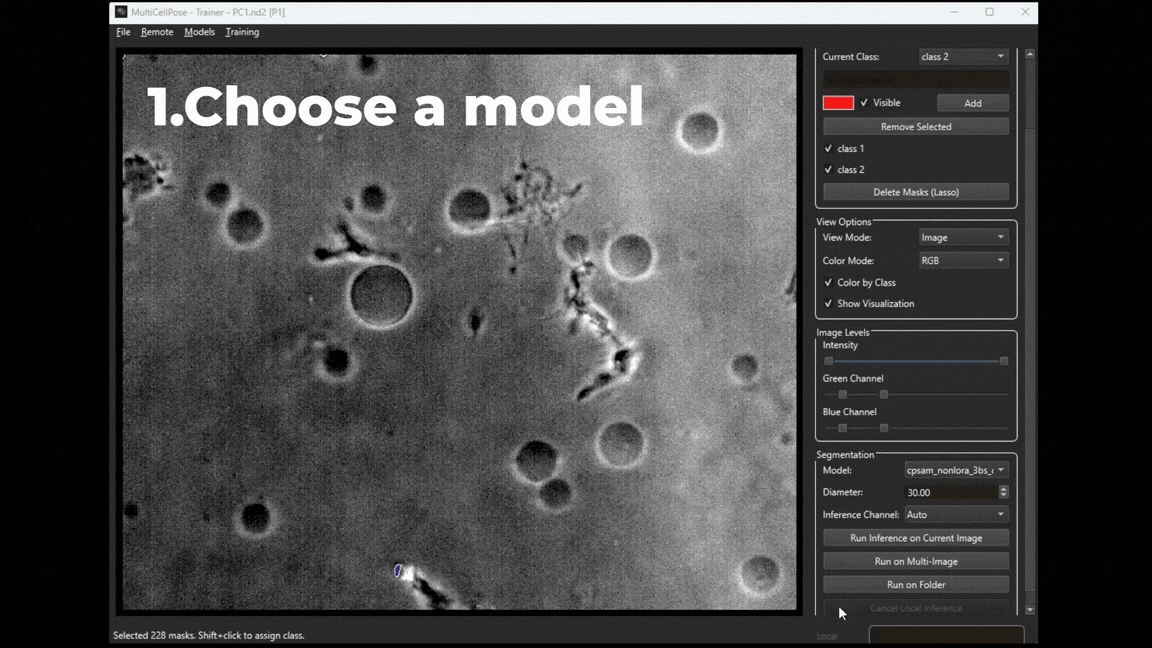Open the Inference Channel dropdown
1152x648 pixels.
tap(956, 515)
